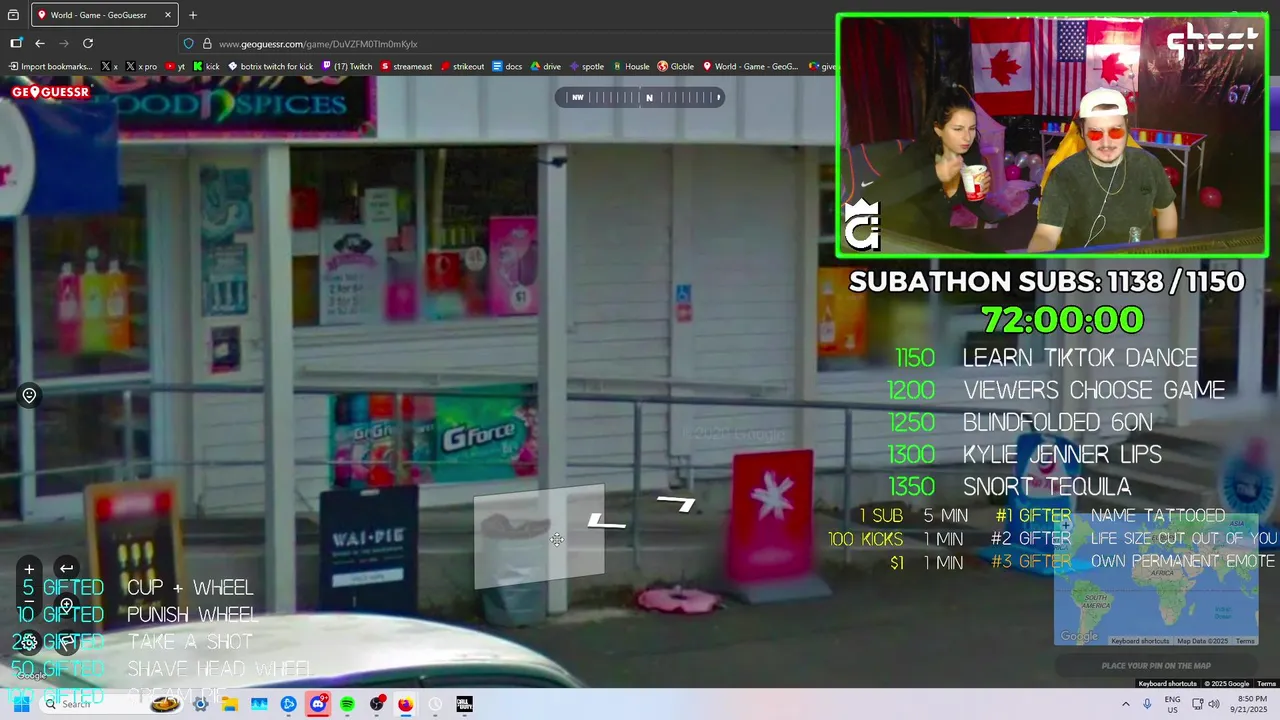Go back in browser history

40,43
